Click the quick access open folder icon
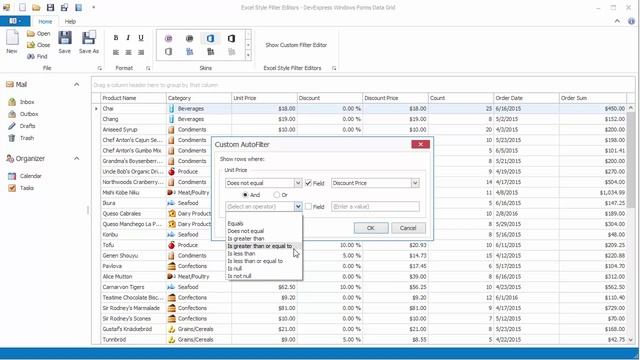 (x=36, y=7)
